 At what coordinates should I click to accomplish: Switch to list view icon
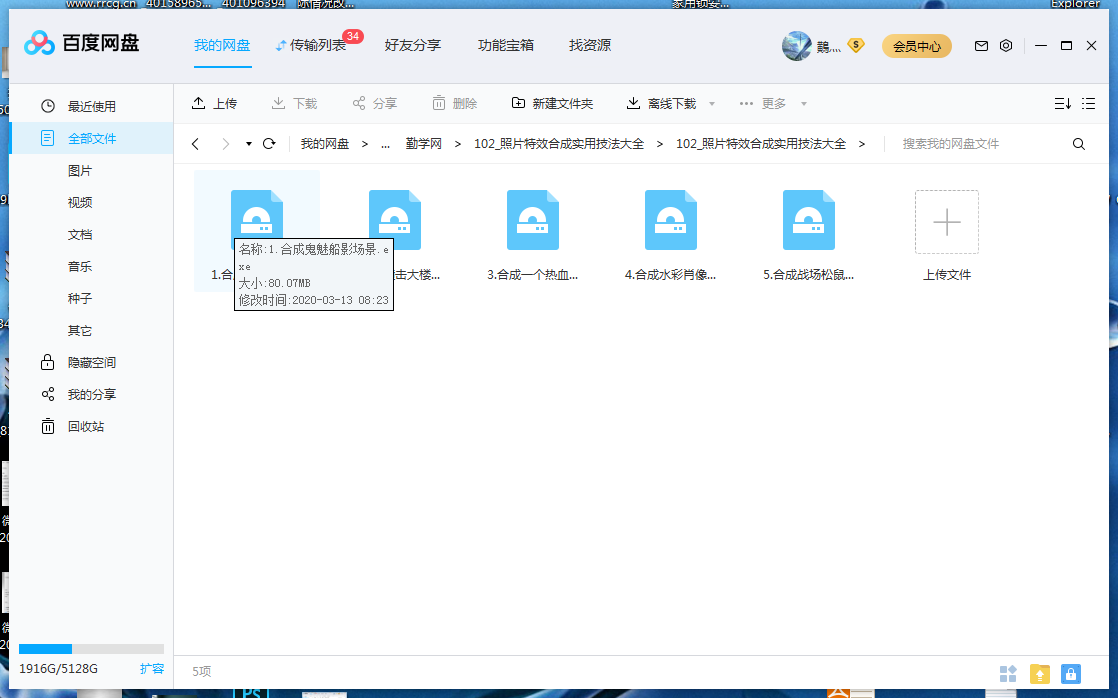pyautogui.click(x=1088, y=103)
